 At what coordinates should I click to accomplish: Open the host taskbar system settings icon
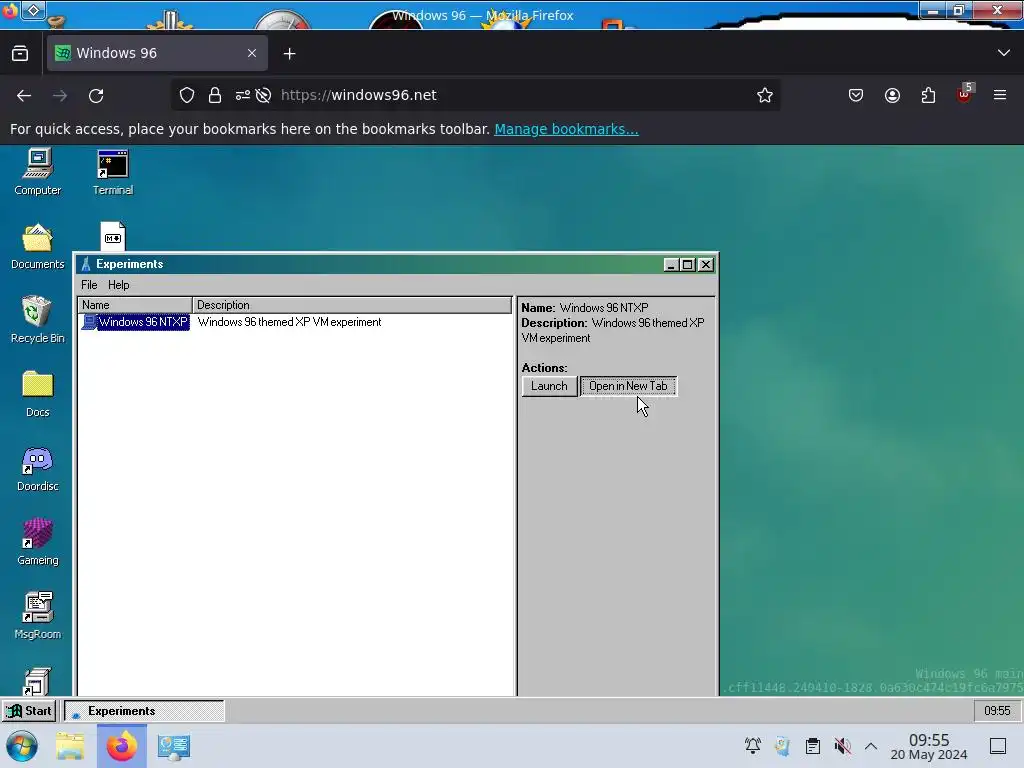174,746
